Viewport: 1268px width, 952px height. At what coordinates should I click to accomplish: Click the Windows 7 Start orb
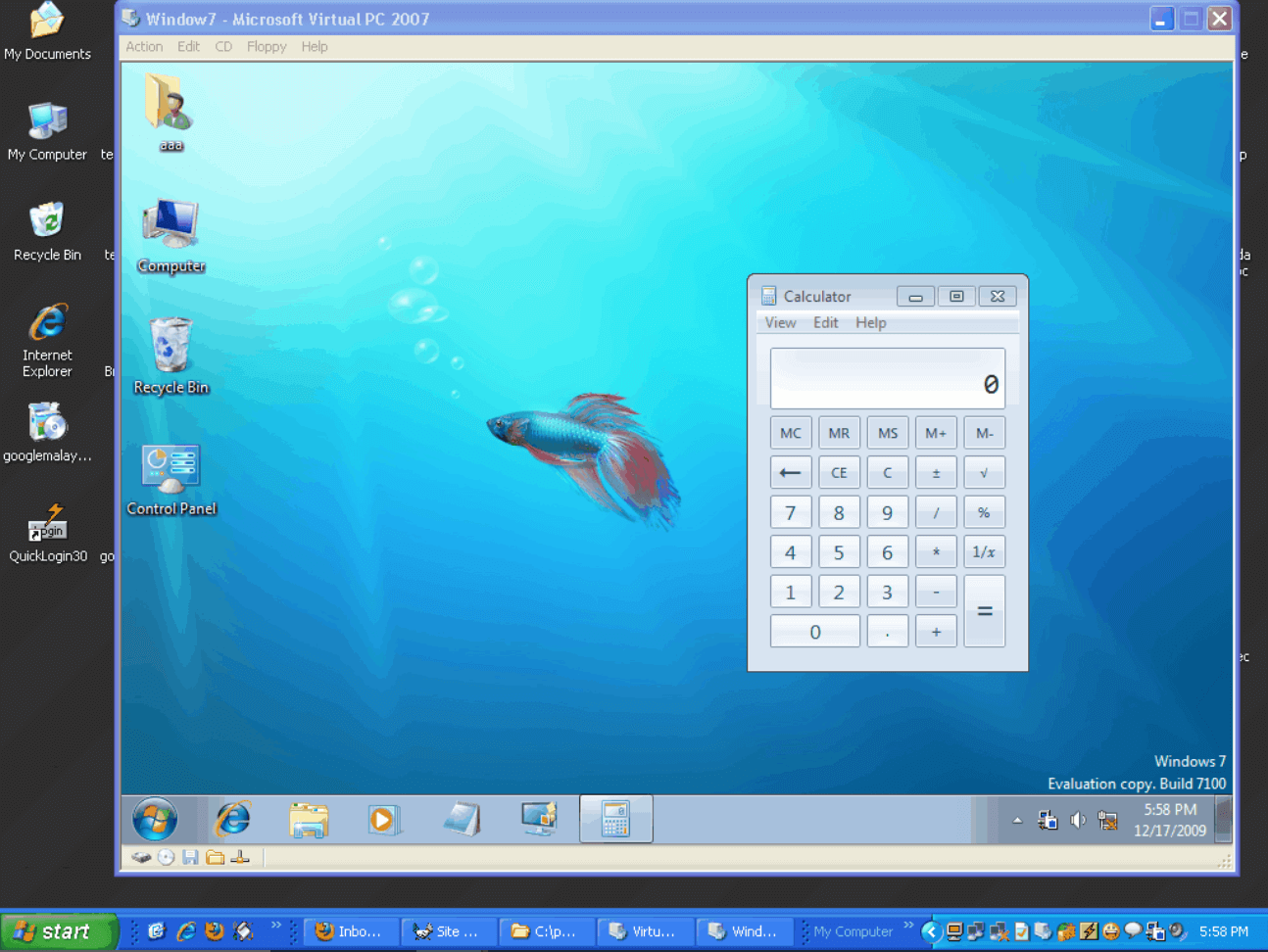(155, 819)
